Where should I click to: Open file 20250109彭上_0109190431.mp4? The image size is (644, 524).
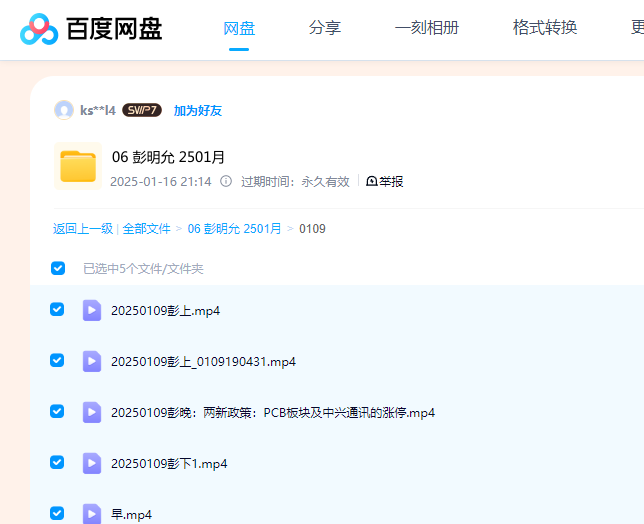pos(203,362)
